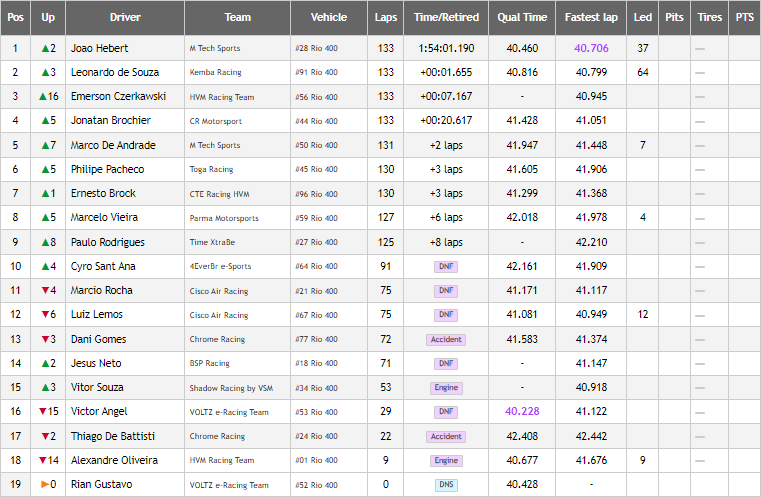Select driver Marco De Andrade

[113, 145]
